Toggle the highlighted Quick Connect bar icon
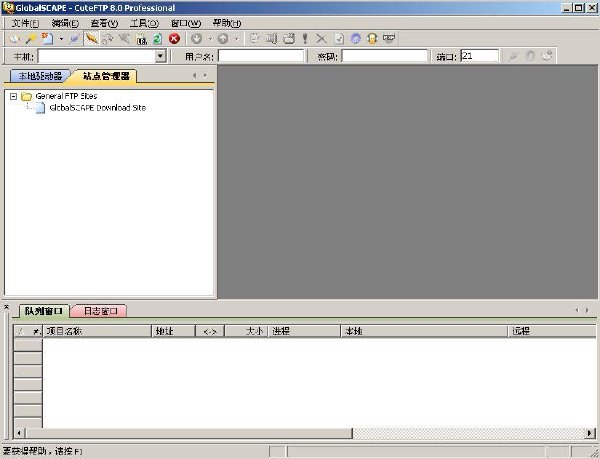Screen dimensions: 600x459 tap(91, 39)
